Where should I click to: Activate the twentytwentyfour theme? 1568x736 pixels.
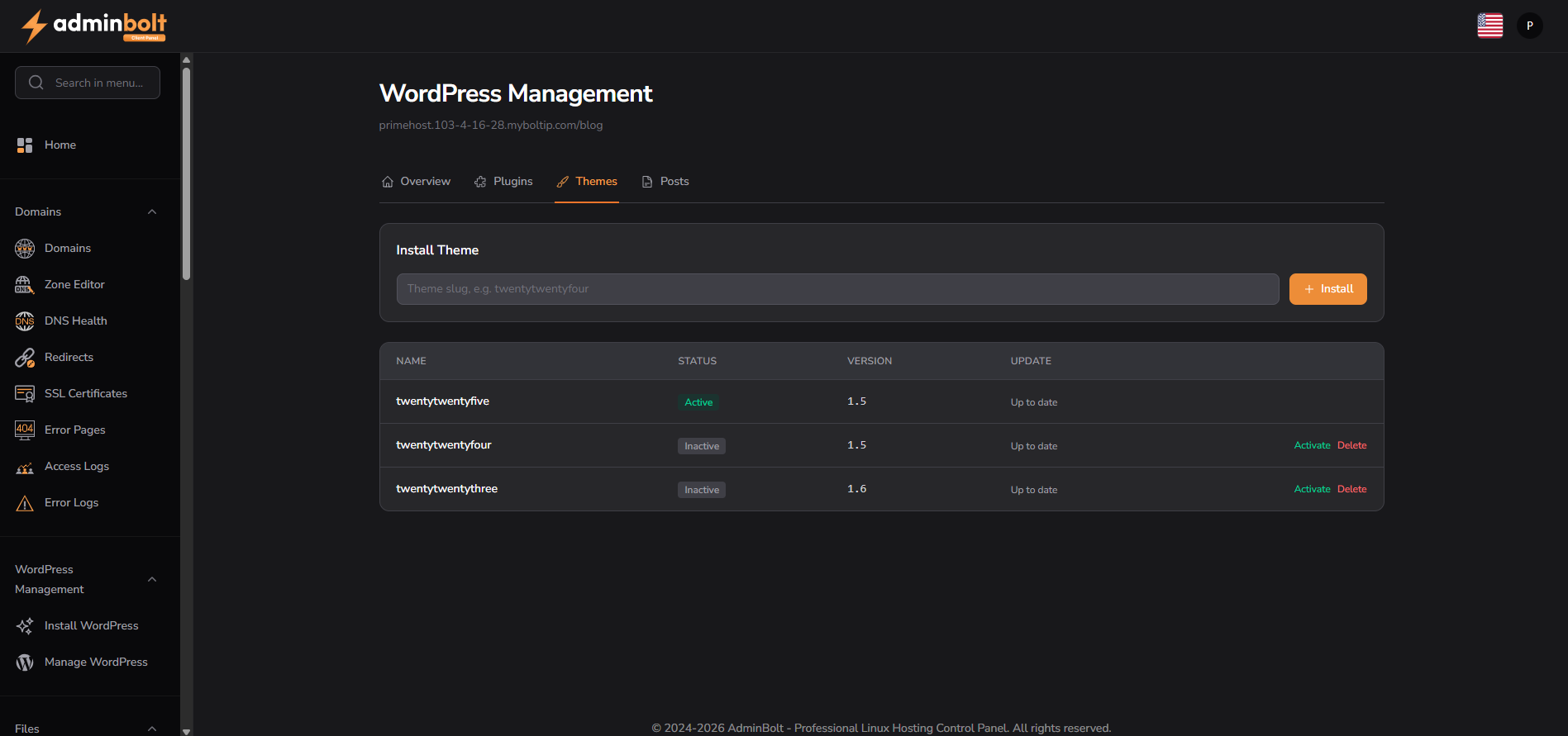[1312, 445]
